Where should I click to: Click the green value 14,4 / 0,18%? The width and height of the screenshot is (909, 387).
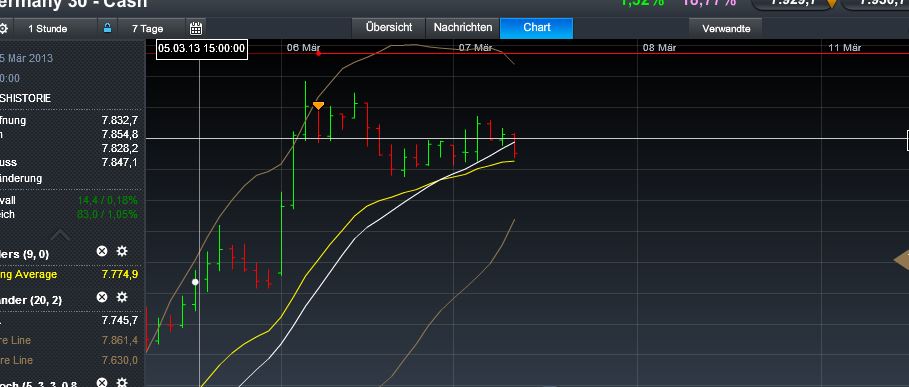pos(107,200)
